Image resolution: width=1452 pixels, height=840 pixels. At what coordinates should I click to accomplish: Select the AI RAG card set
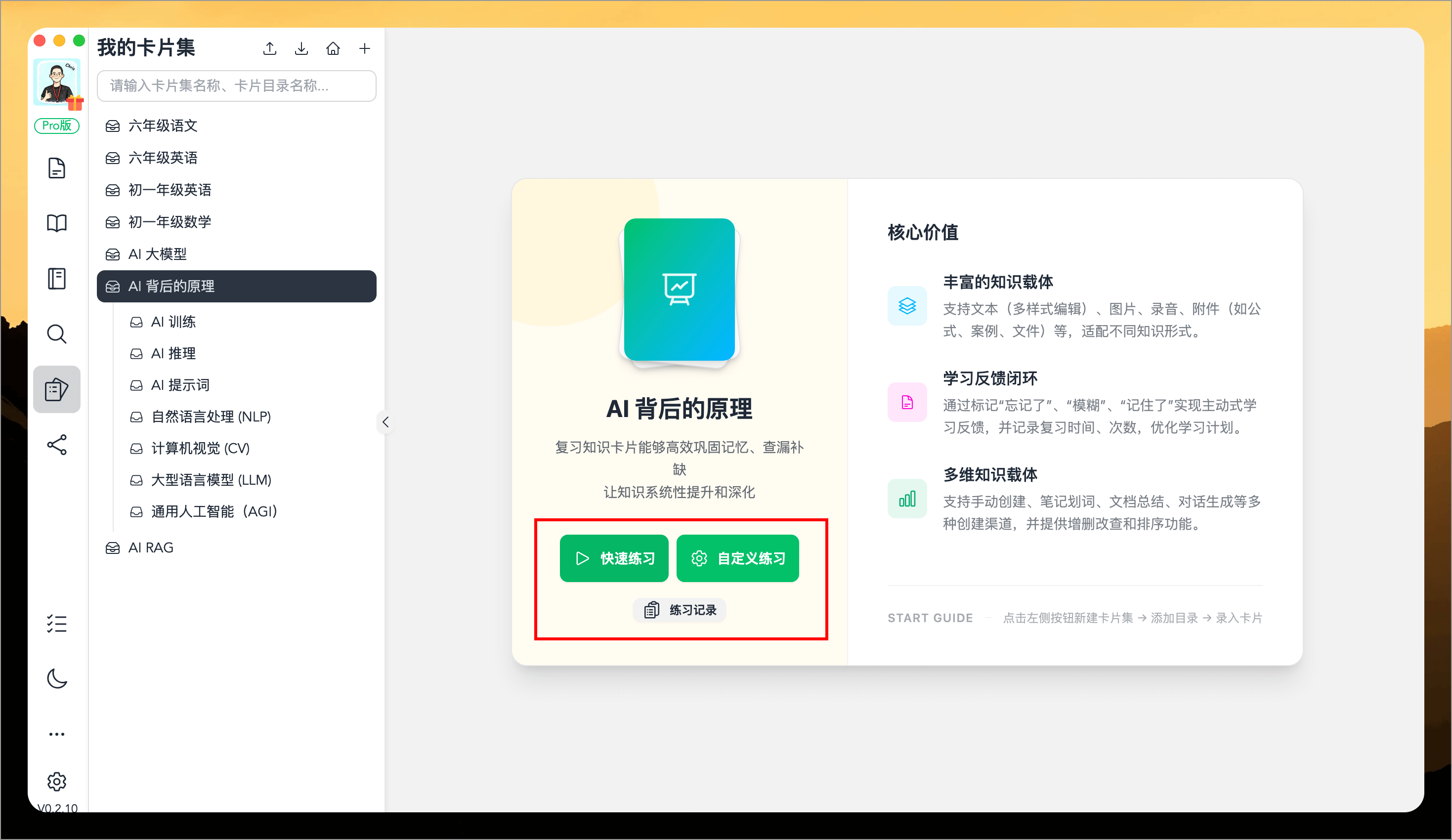pos(150,547)
